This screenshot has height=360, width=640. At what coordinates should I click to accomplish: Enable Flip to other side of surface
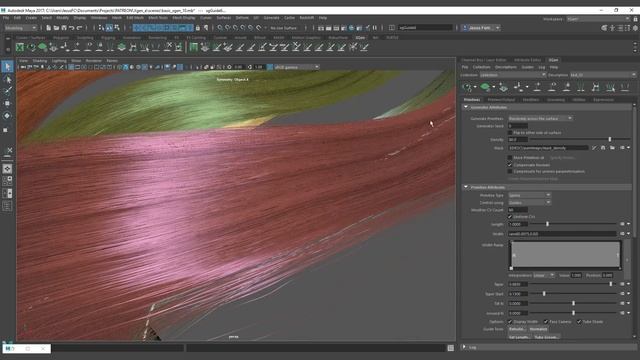510,133
